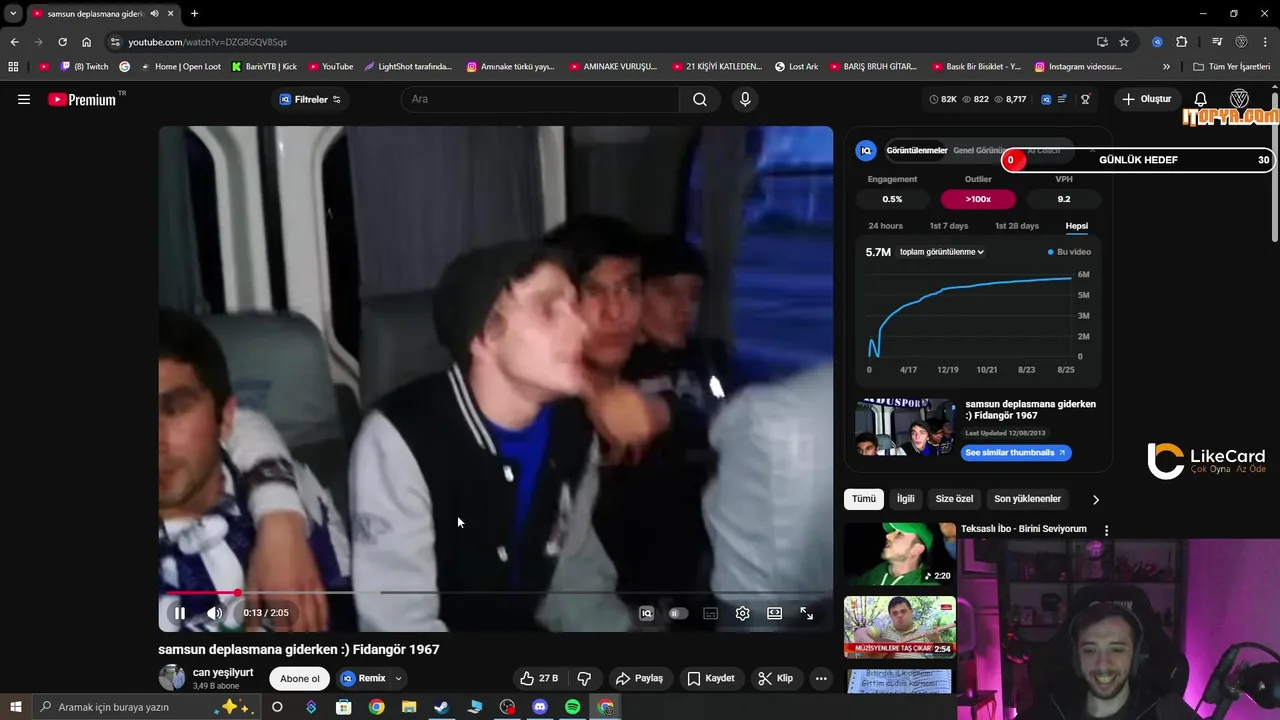The image size is (1280, 720).
Task: Open toplam görüntülenme metric dropdown
Action: [x=942, y=252]
